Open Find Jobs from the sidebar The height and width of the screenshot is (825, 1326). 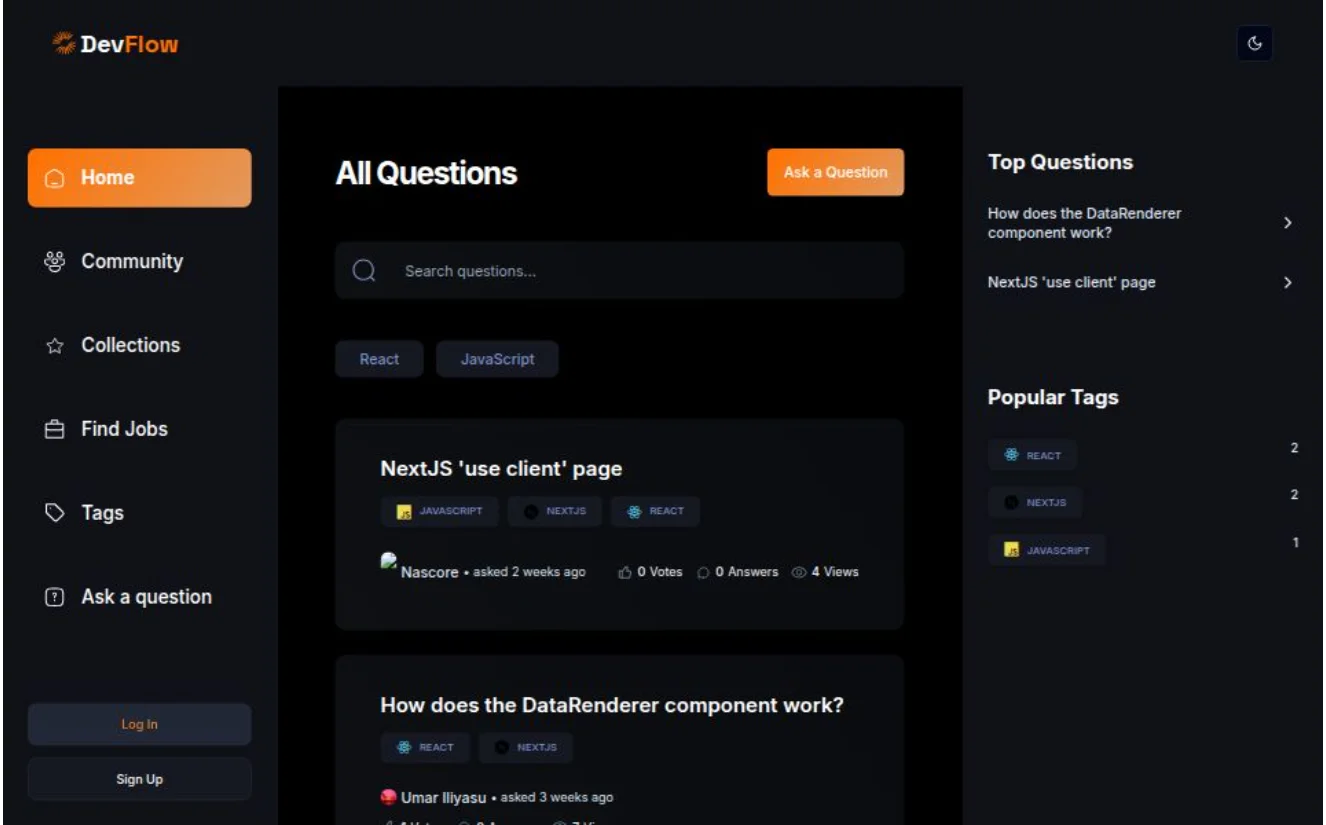coord(124,429)
